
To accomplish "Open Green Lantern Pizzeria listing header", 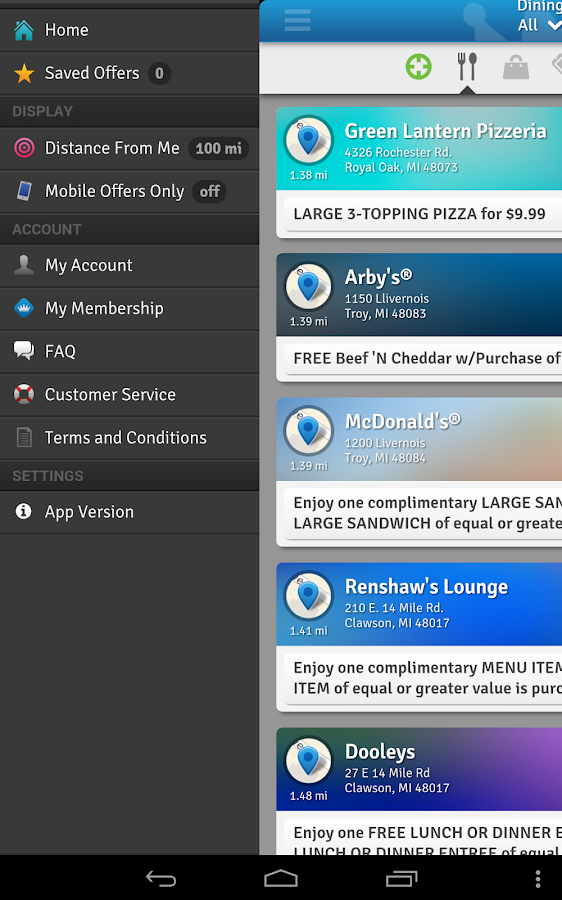I will (419, 149).
